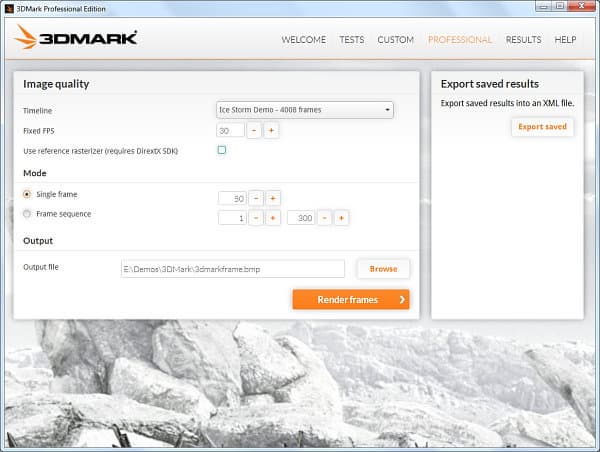Viewport: 600px width, 452px height.
Task: Decrease the Single frame number
Action: coord(256,198)
